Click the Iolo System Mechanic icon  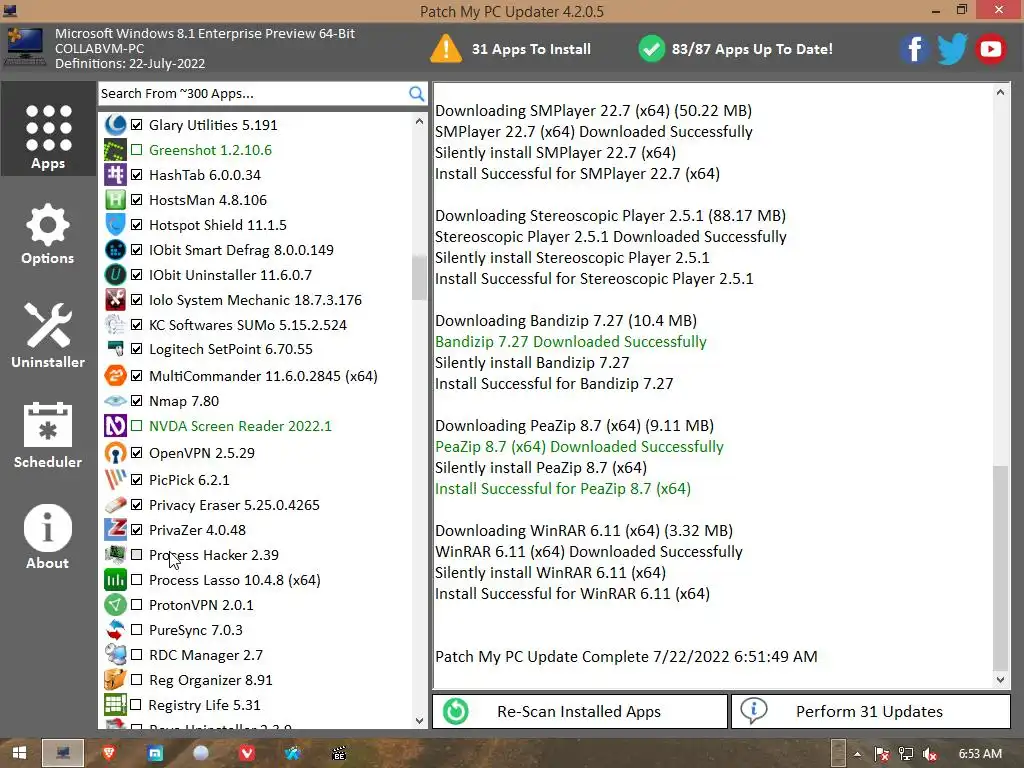[x=115, y=300]
